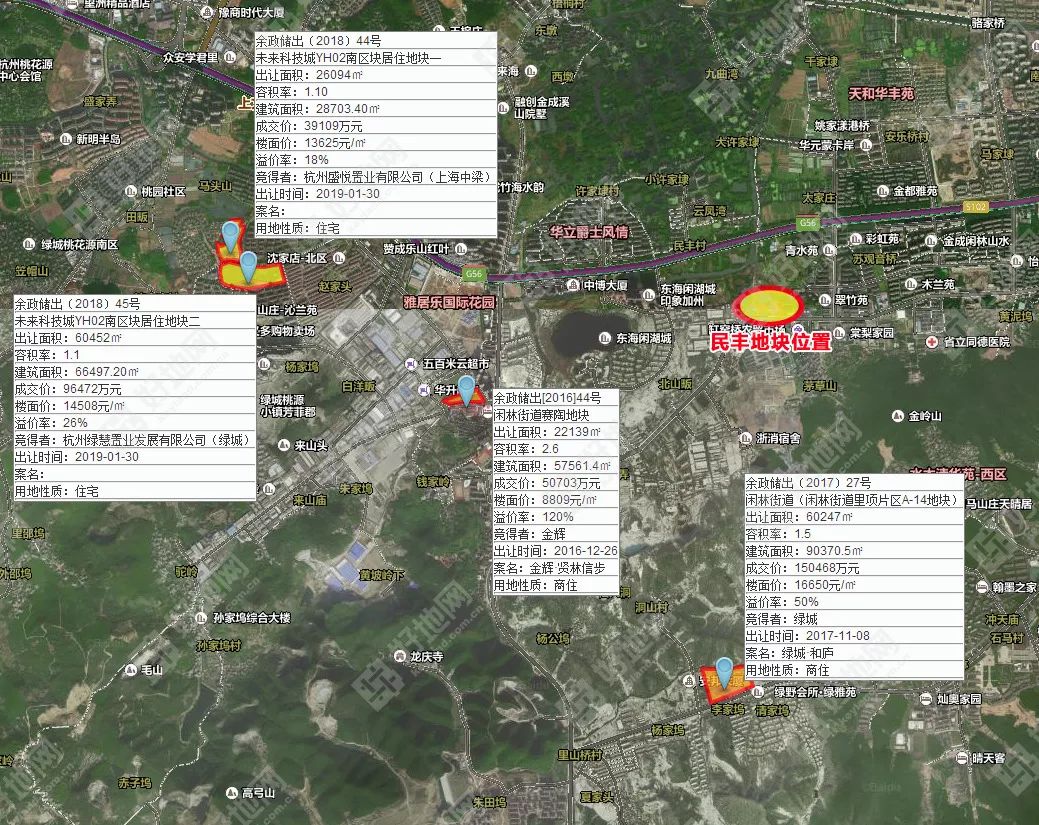Image resolution: width=1039 pixels, height=825 pixels.
Task: Click the map label 赞成乐山红叶
Action: pyautogui.click(x=415, y=249)
